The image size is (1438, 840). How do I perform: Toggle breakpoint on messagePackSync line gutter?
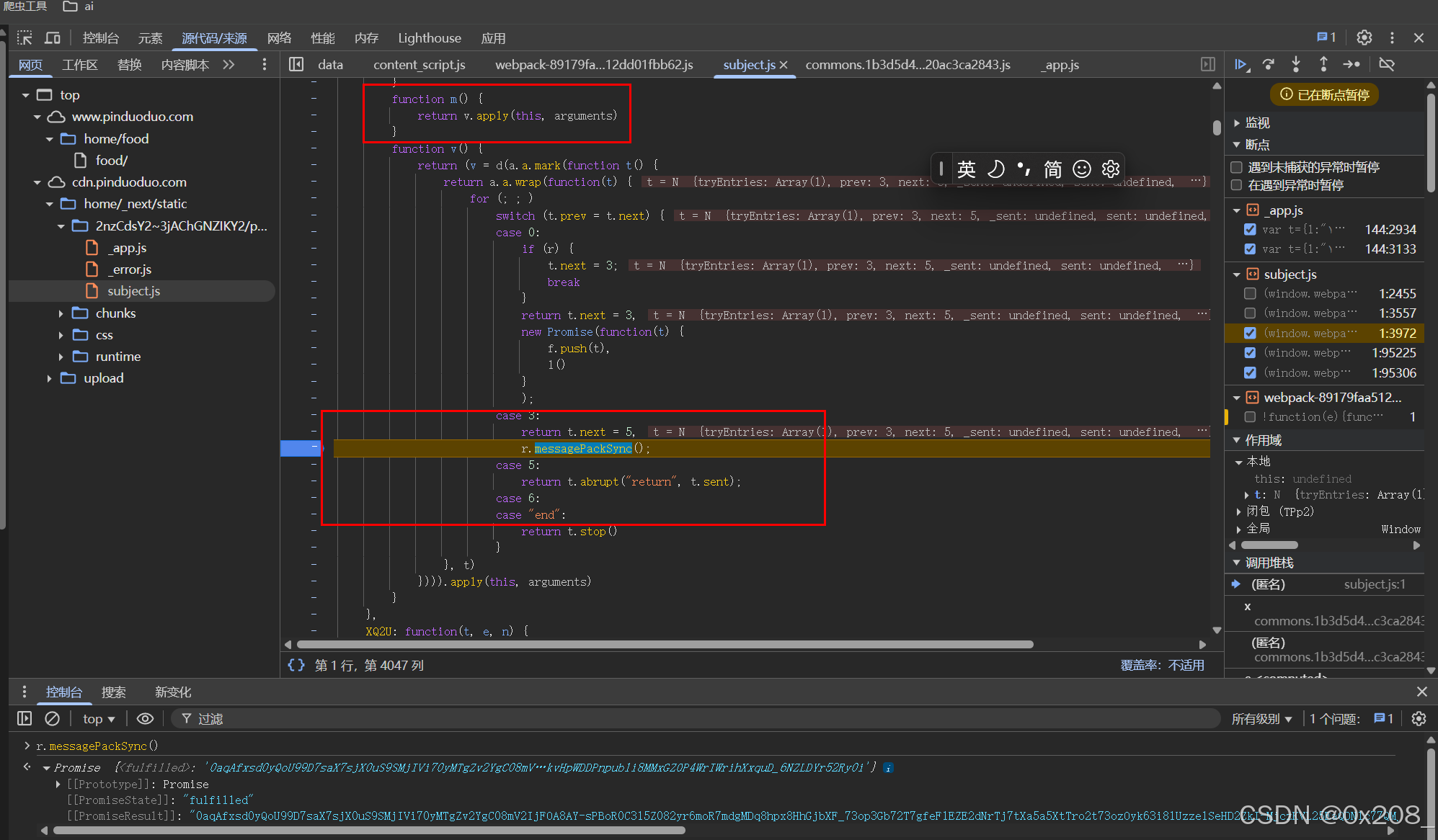click(x=301, y=448)
